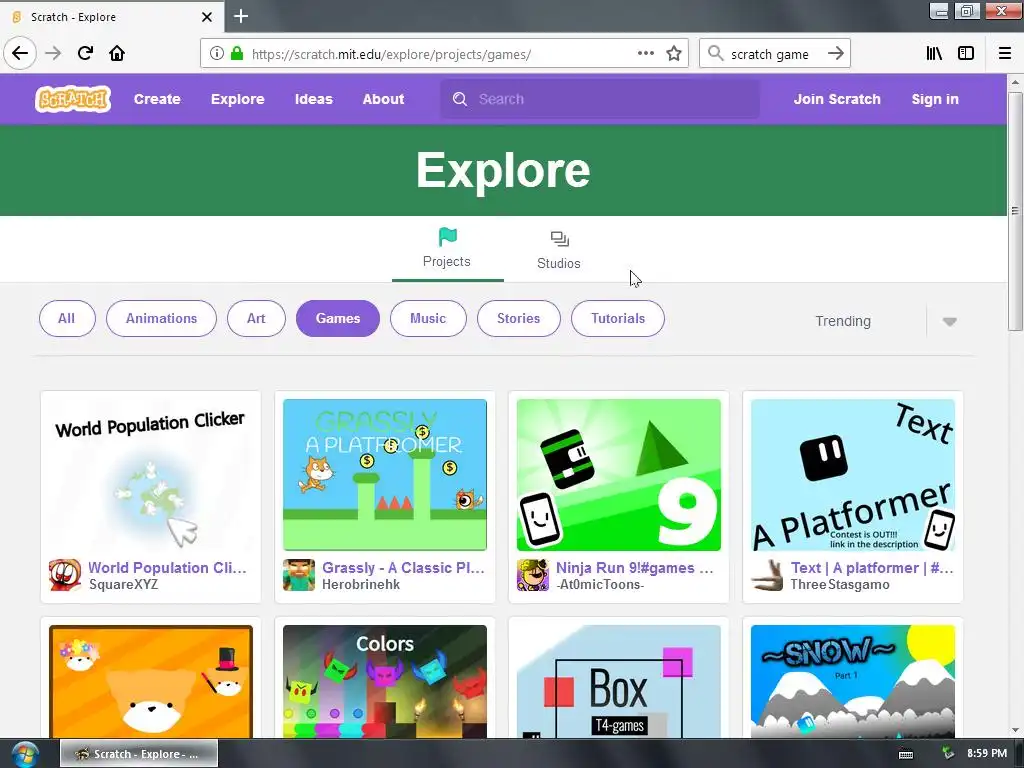
Task: Go back with browser back arrow
Action: coord(20,53)
